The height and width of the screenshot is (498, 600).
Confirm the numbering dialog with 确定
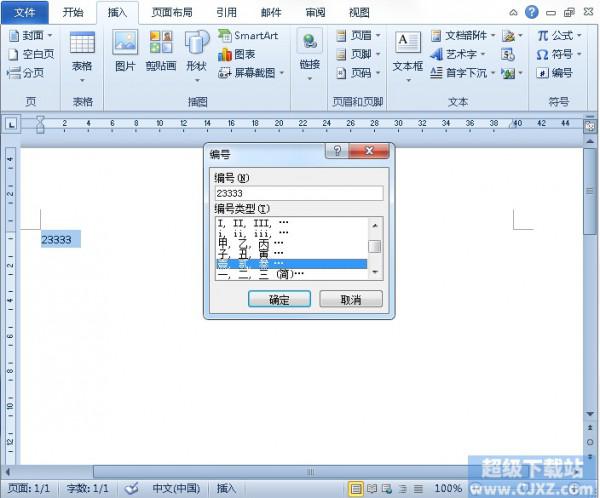point(279,299)
